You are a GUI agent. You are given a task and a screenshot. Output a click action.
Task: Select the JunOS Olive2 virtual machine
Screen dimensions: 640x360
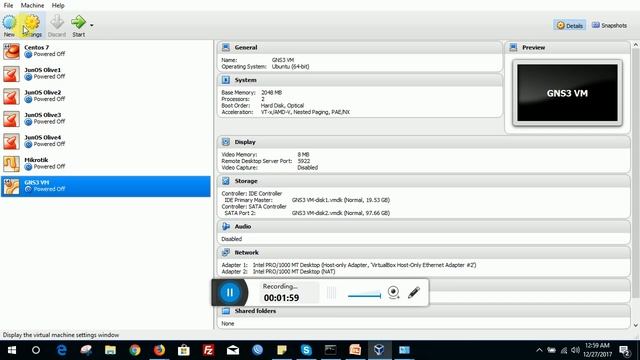[106, 96]
